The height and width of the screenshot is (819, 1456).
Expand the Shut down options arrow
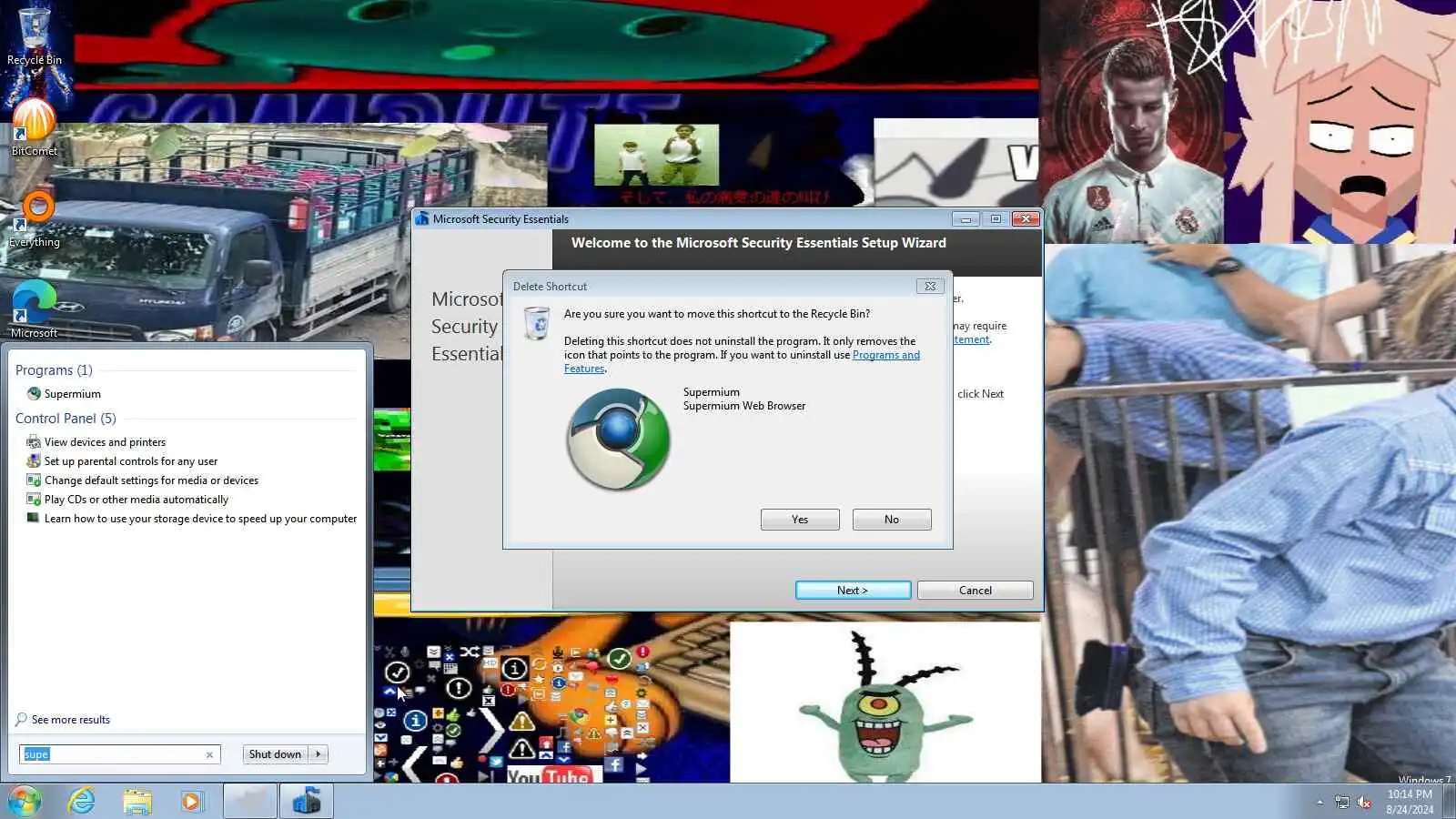(x=318, y=754)
